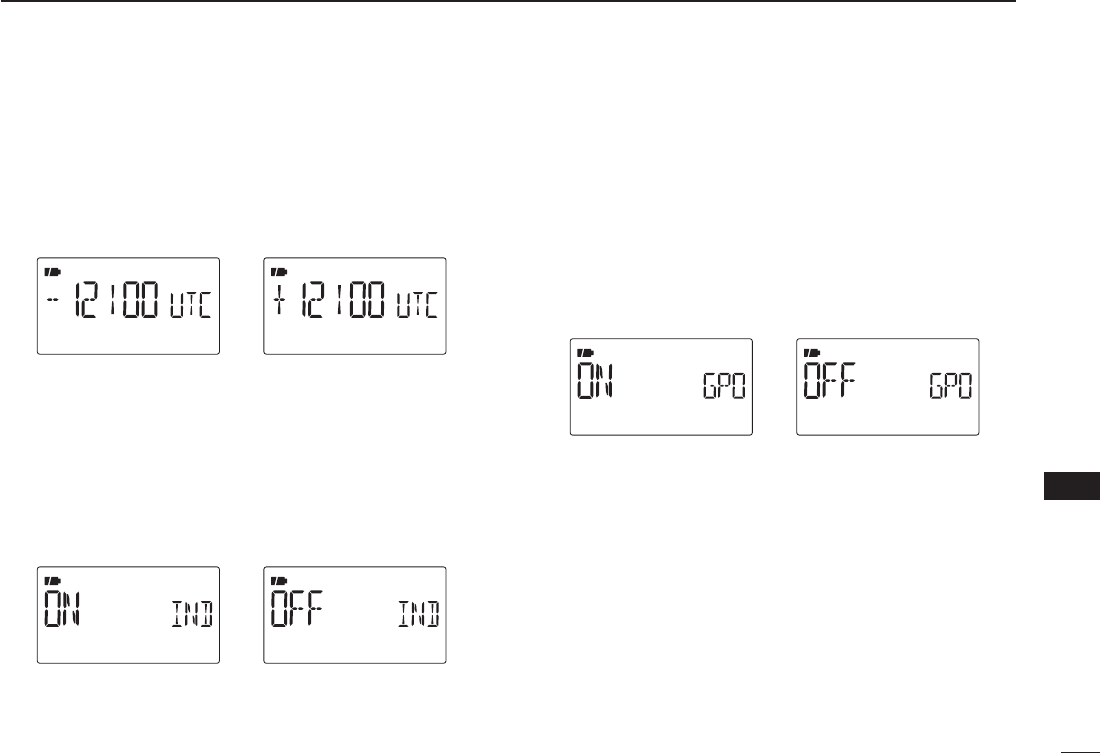
Task: Click the UTC label in the plus offset display
Action: click(417, 305)
